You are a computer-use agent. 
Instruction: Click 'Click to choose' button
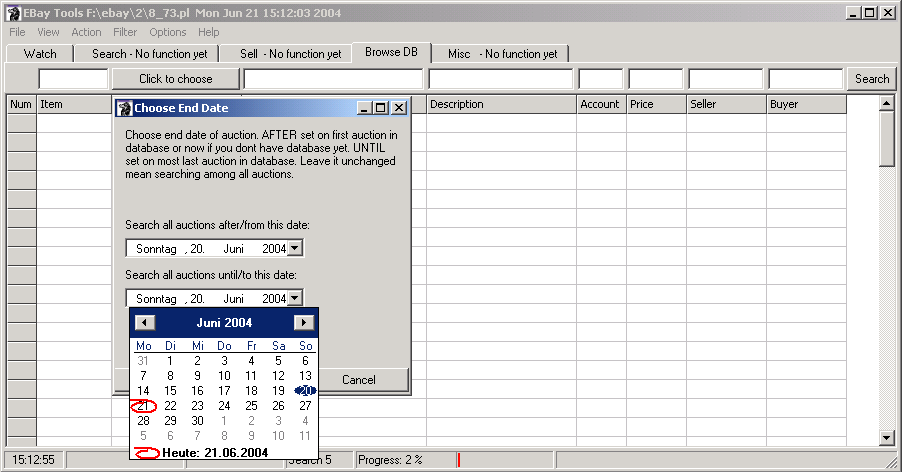[x=176, y=79]
